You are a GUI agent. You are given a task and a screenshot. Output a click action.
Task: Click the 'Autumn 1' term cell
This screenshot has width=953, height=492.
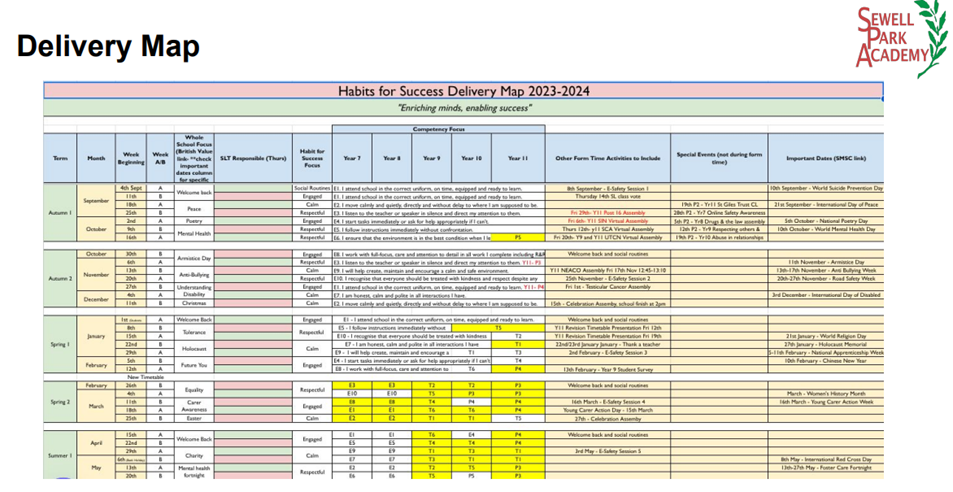pyautogui.click(x=60, y=213)
